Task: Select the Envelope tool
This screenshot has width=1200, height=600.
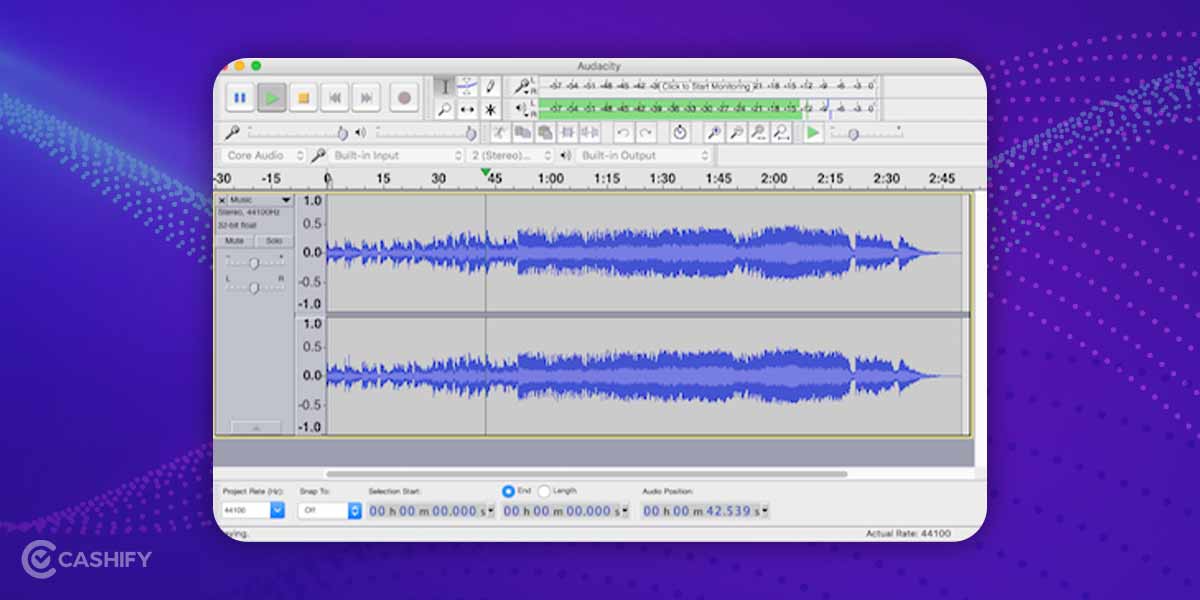Action: tap(467, 87)
